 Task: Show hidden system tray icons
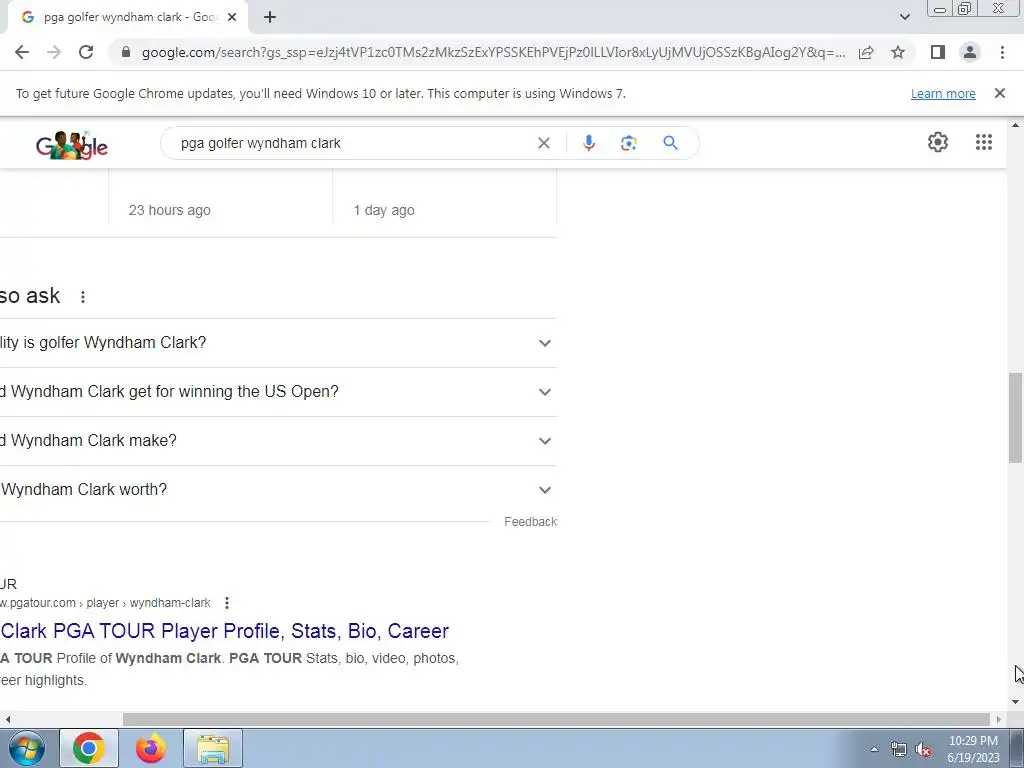(x=874, y=749)
